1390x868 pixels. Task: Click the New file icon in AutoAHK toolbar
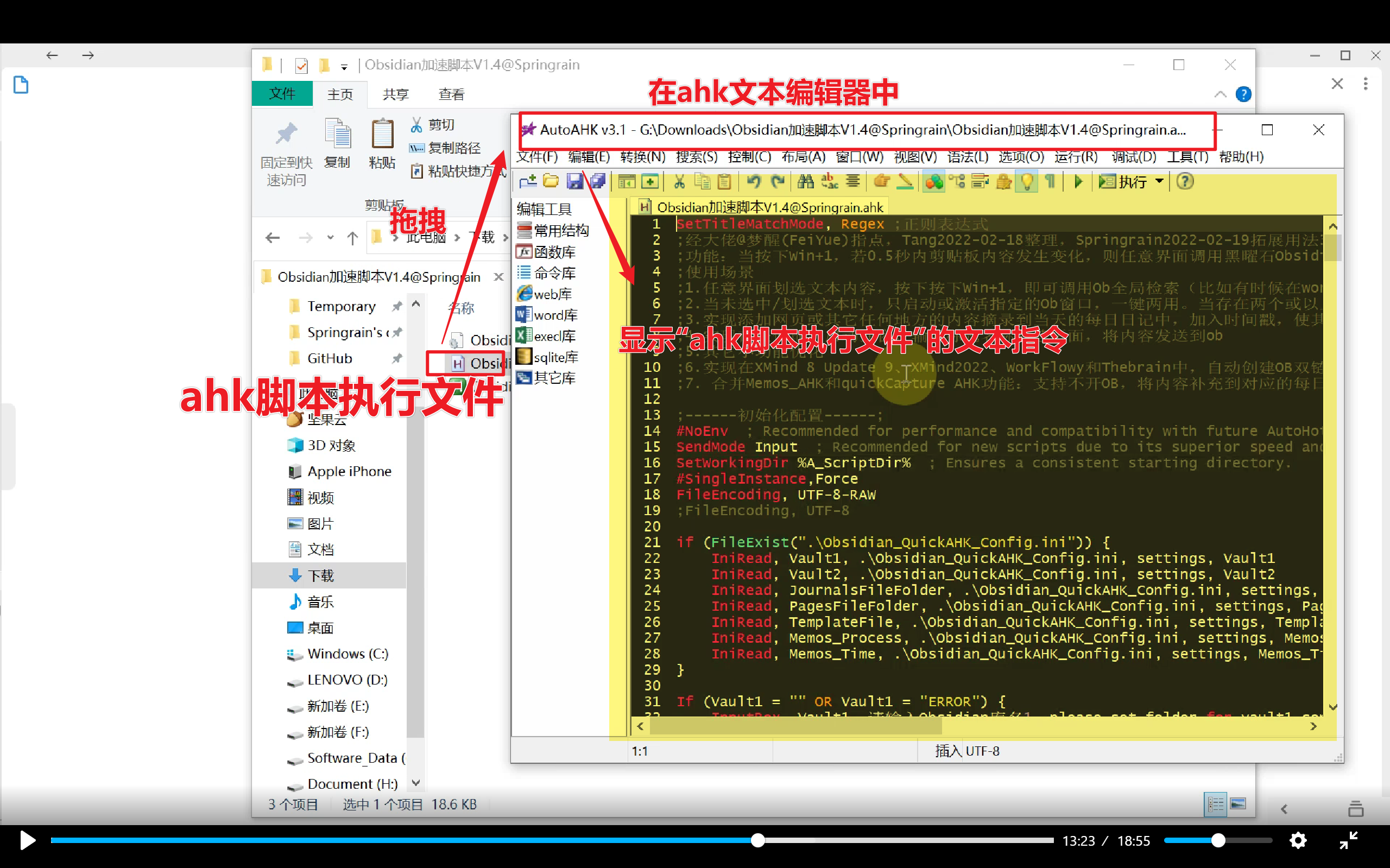(x=528, y=182)
